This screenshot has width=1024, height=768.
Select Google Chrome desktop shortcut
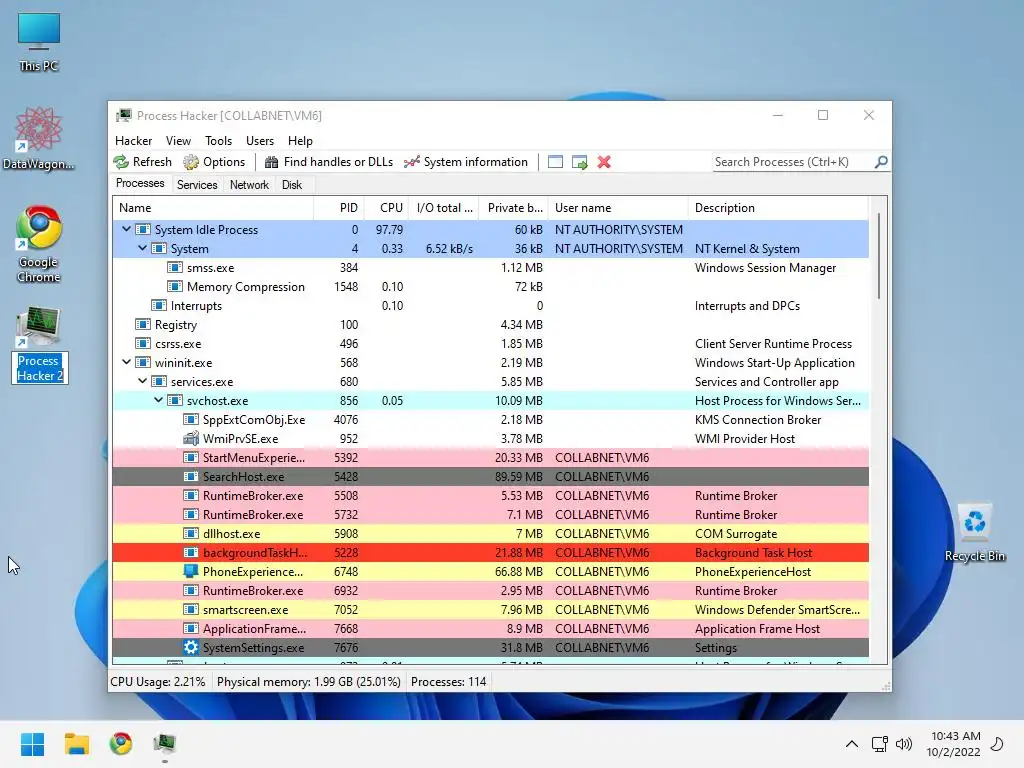pyautogui.click(x=39, y=244)
